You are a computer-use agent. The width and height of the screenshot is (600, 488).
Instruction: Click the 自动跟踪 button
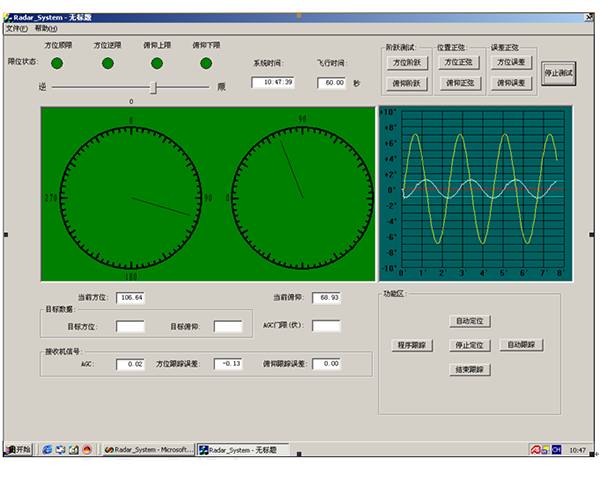click(522, 345)
